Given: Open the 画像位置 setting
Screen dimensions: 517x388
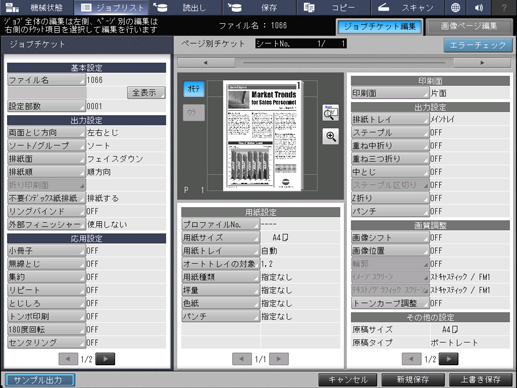Looking at the screenshot, I should click(x=390, y=251).
